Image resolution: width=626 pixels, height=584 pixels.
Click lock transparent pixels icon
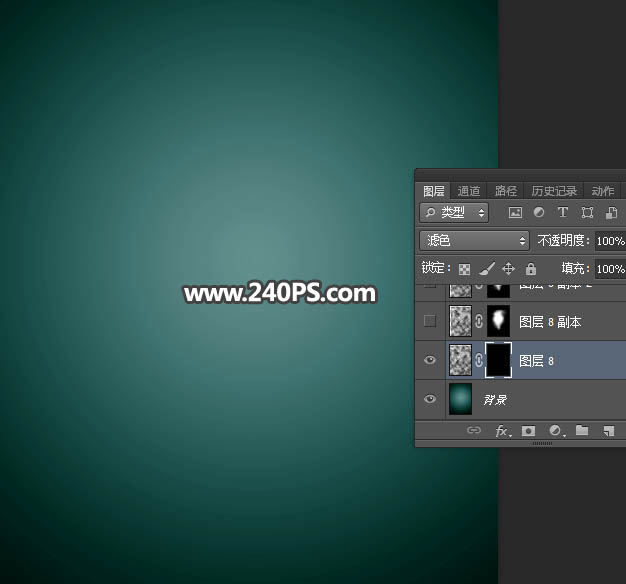pyautogui.click(x=465, y=269)
